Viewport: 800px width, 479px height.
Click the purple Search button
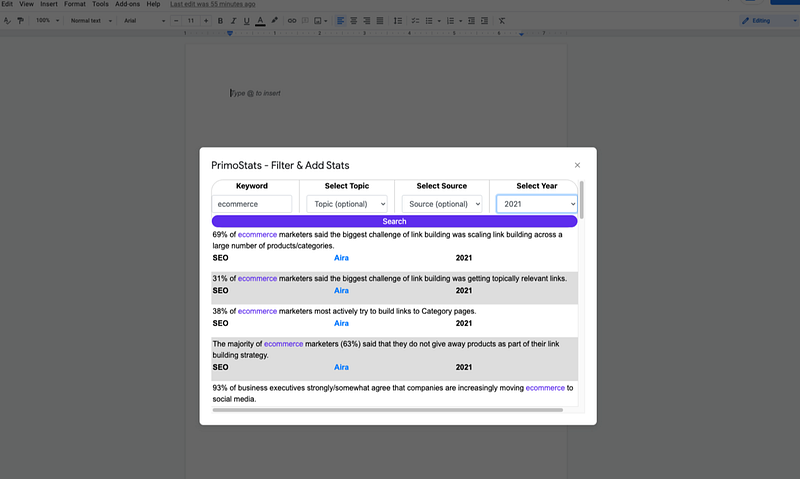click(394, 221)
